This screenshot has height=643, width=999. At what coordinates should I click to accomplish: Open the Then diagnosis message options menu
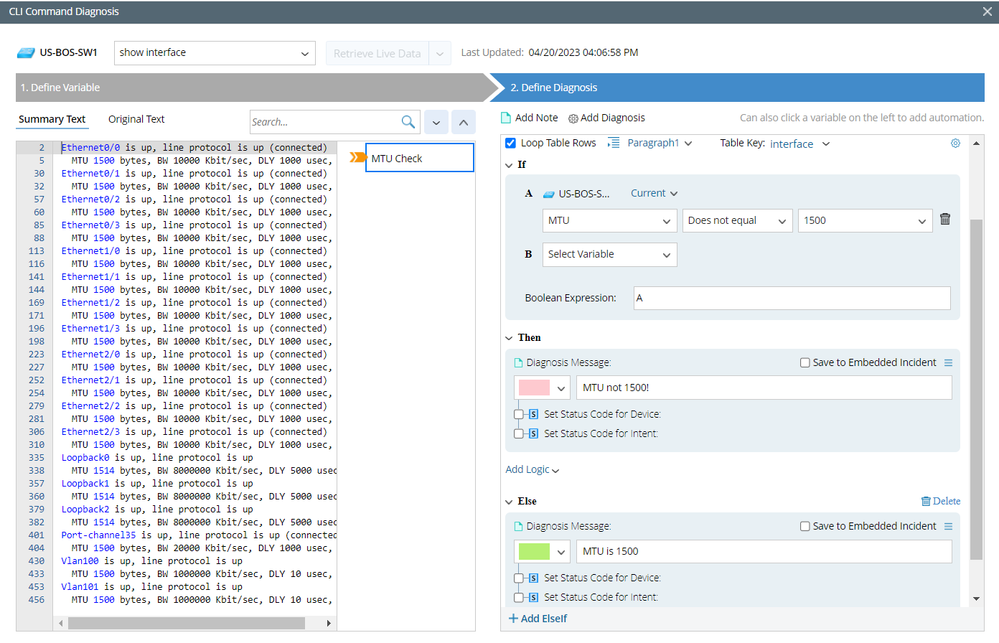pos(948,363)
